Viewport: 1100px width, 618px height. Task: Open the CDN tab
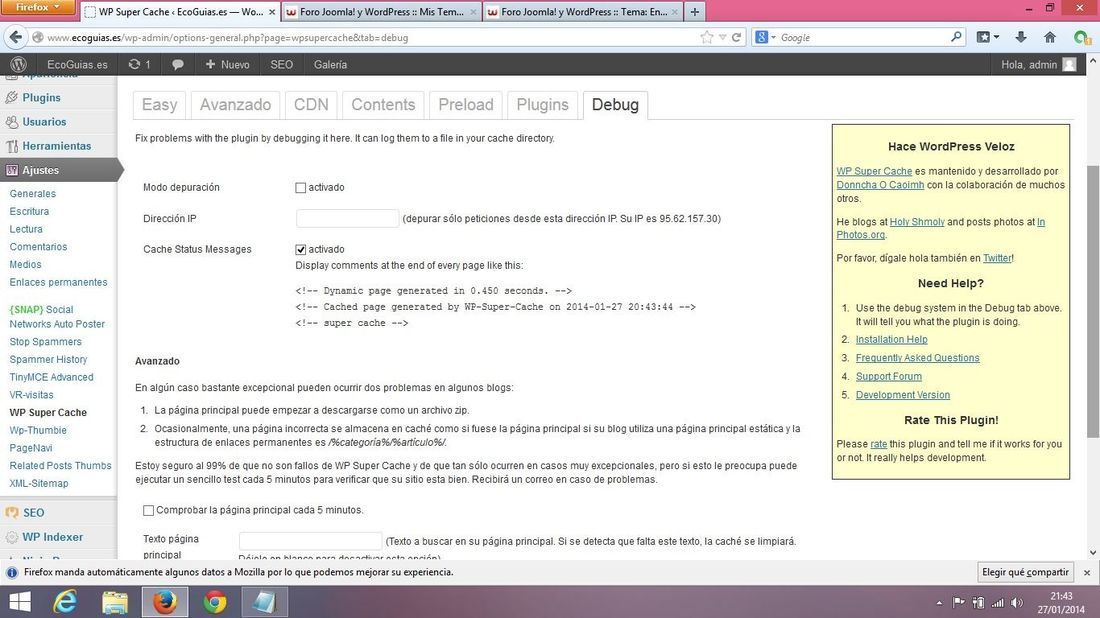(311, 105)
